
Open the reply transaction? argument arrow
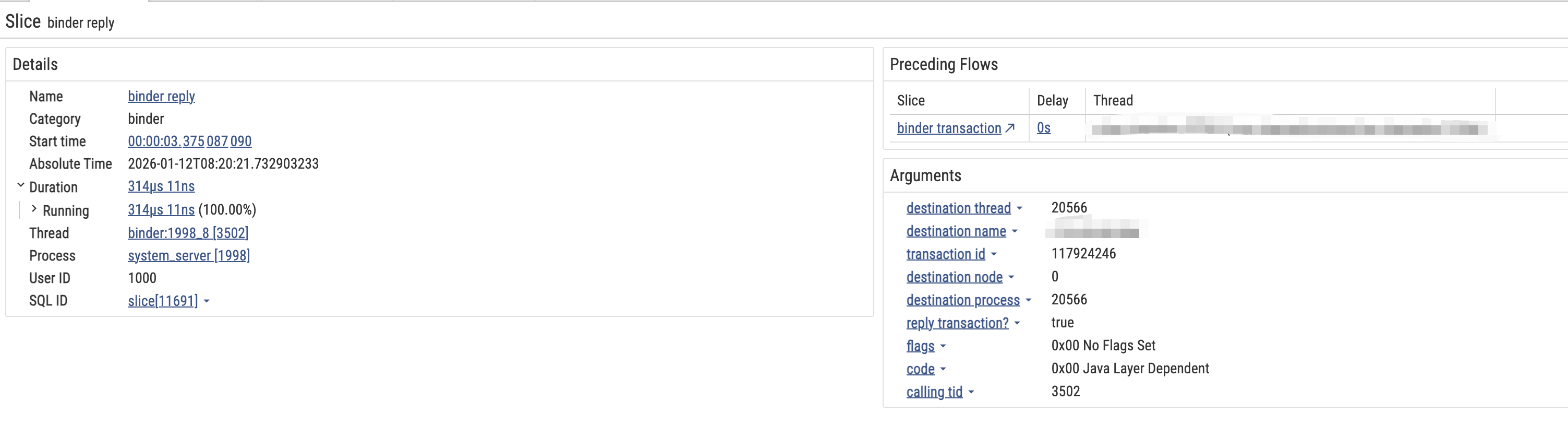(1017, 324)
